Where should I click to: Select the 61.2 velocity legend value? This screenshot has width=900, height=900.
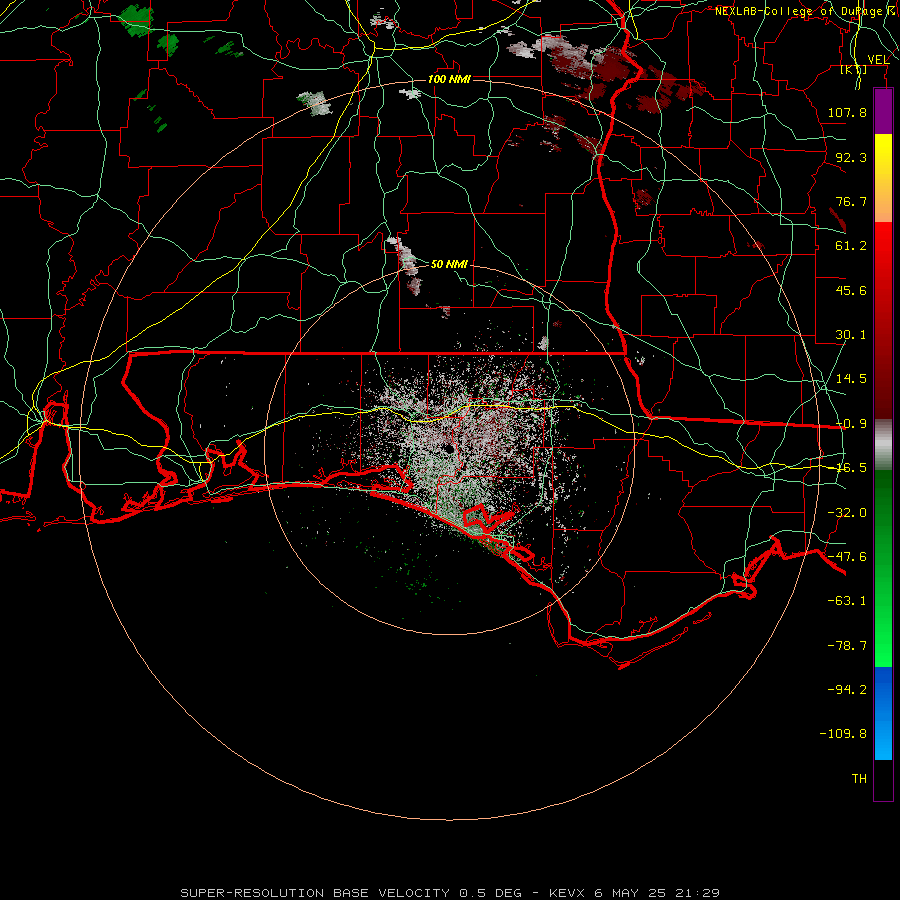851,246
